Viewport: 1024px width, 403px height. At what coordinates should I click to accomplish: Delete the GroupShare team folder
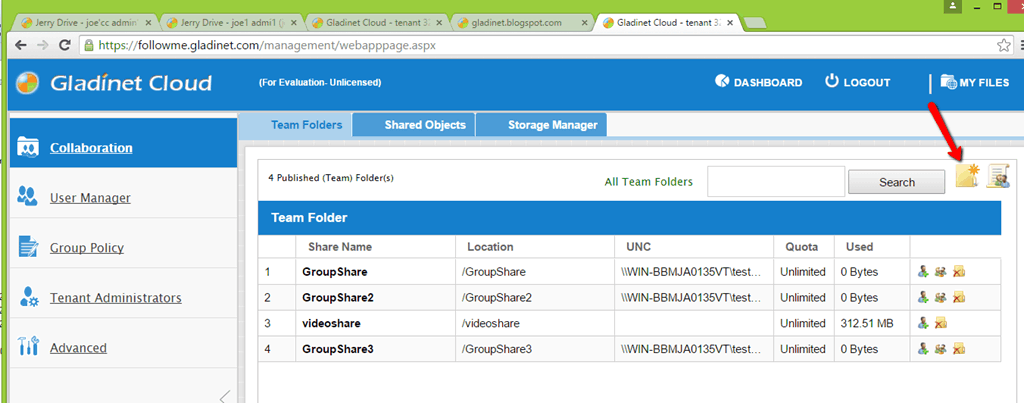coord(958,271)
